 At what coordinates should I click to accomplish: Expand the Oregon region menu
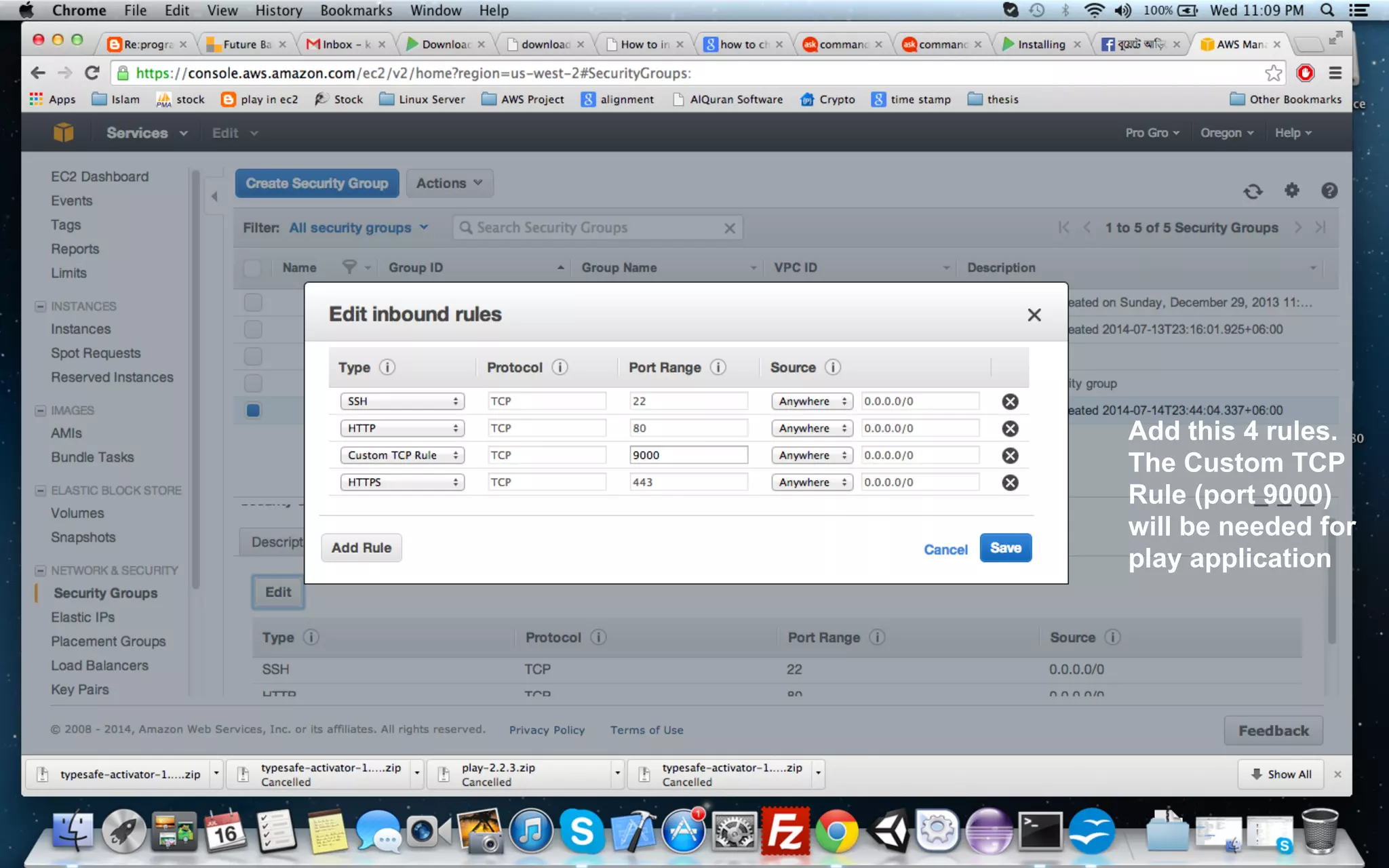(1226, 133)
